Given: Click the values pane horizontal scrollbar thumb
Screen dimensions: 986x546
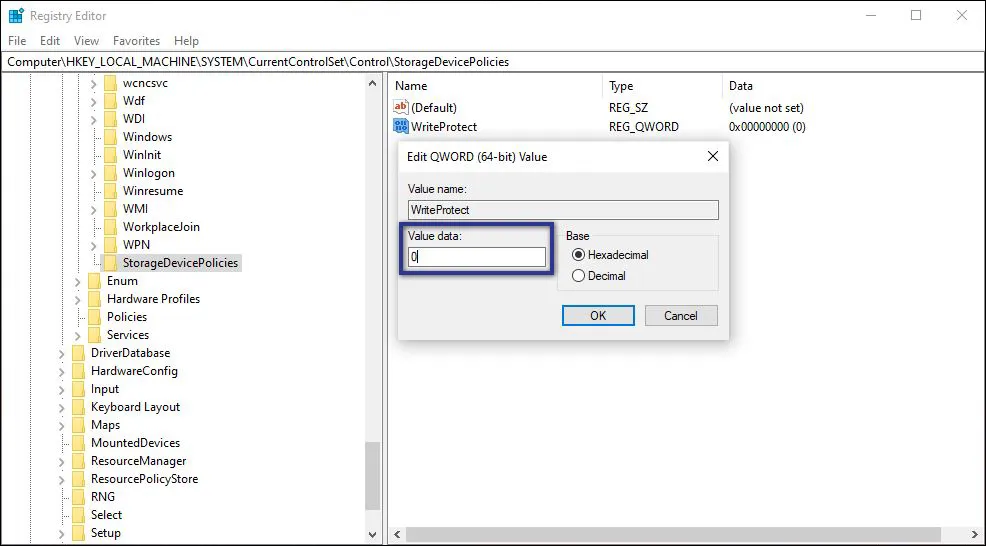Looking at the screenshot, I should pyautogui.click(x=673, y=535).
